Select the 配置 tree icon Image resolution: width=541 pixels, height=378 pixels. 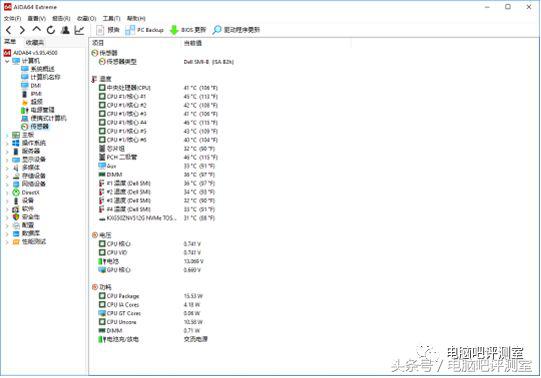pos(16,225)
